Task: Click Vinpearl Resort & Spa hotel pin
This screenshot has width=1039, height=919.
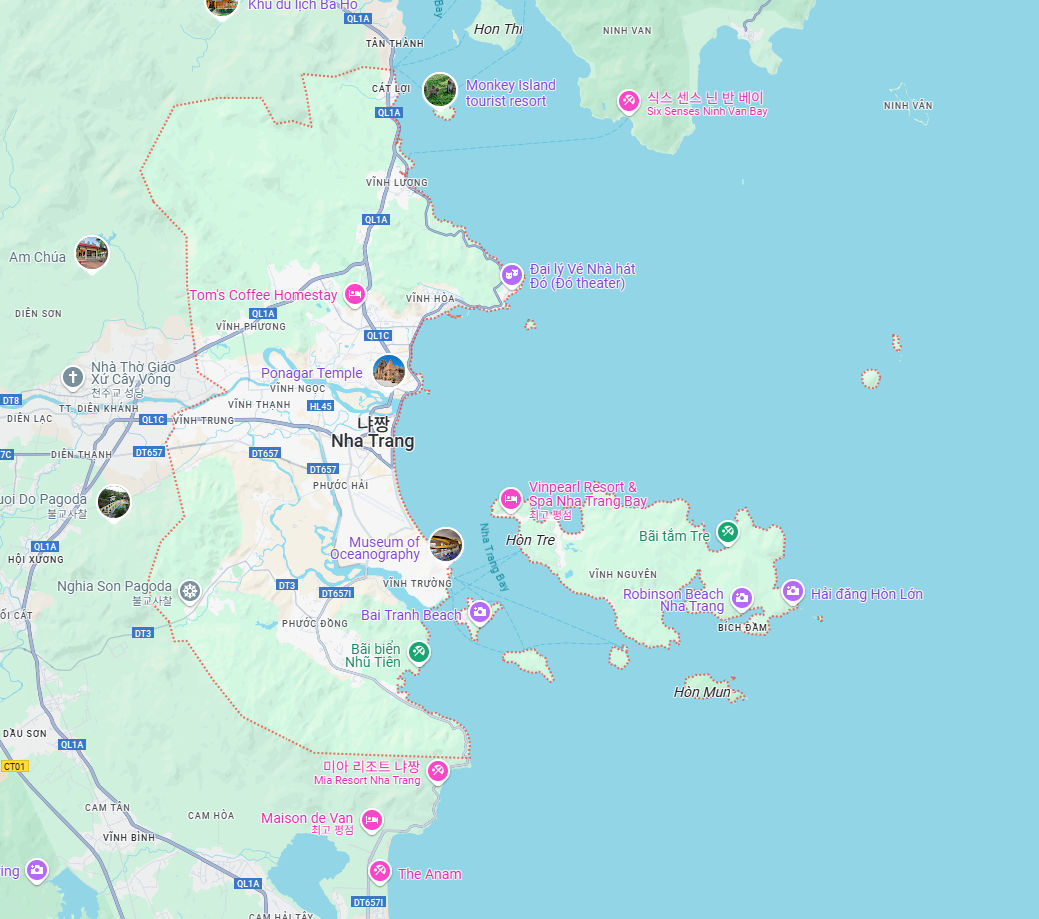Action: pyautogui.click(x=510, y=499)
